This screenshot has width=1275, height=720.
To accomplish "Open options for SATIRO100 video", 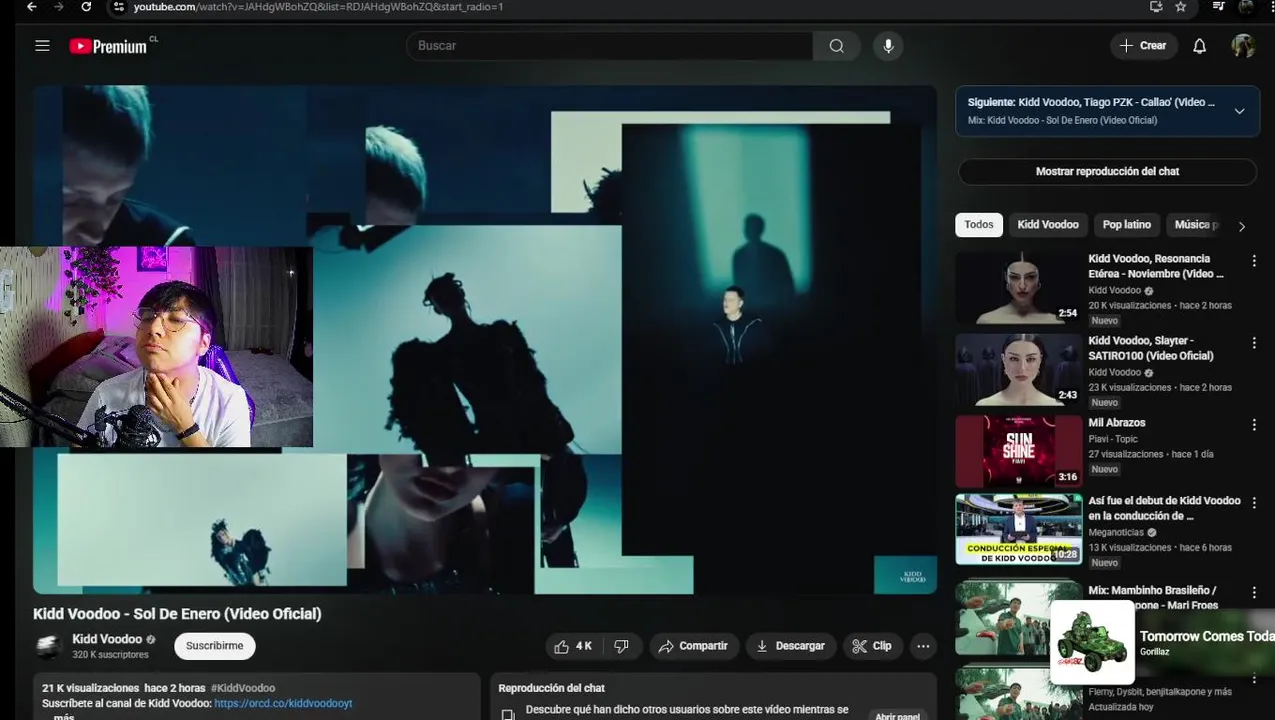I will point(1254,343).
